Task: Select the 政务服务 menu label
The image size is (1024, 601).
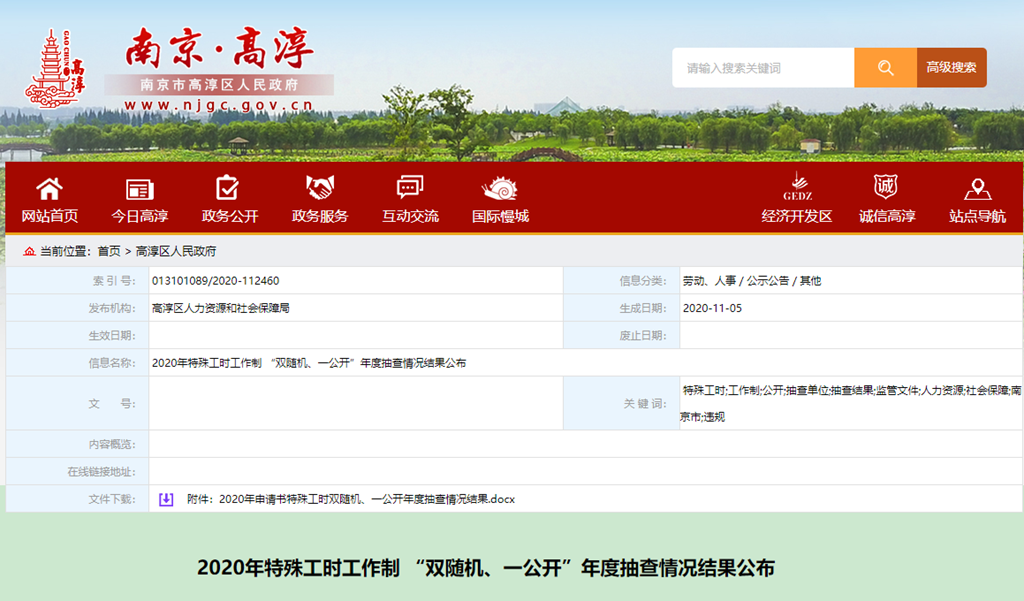Action: [320, 216]
